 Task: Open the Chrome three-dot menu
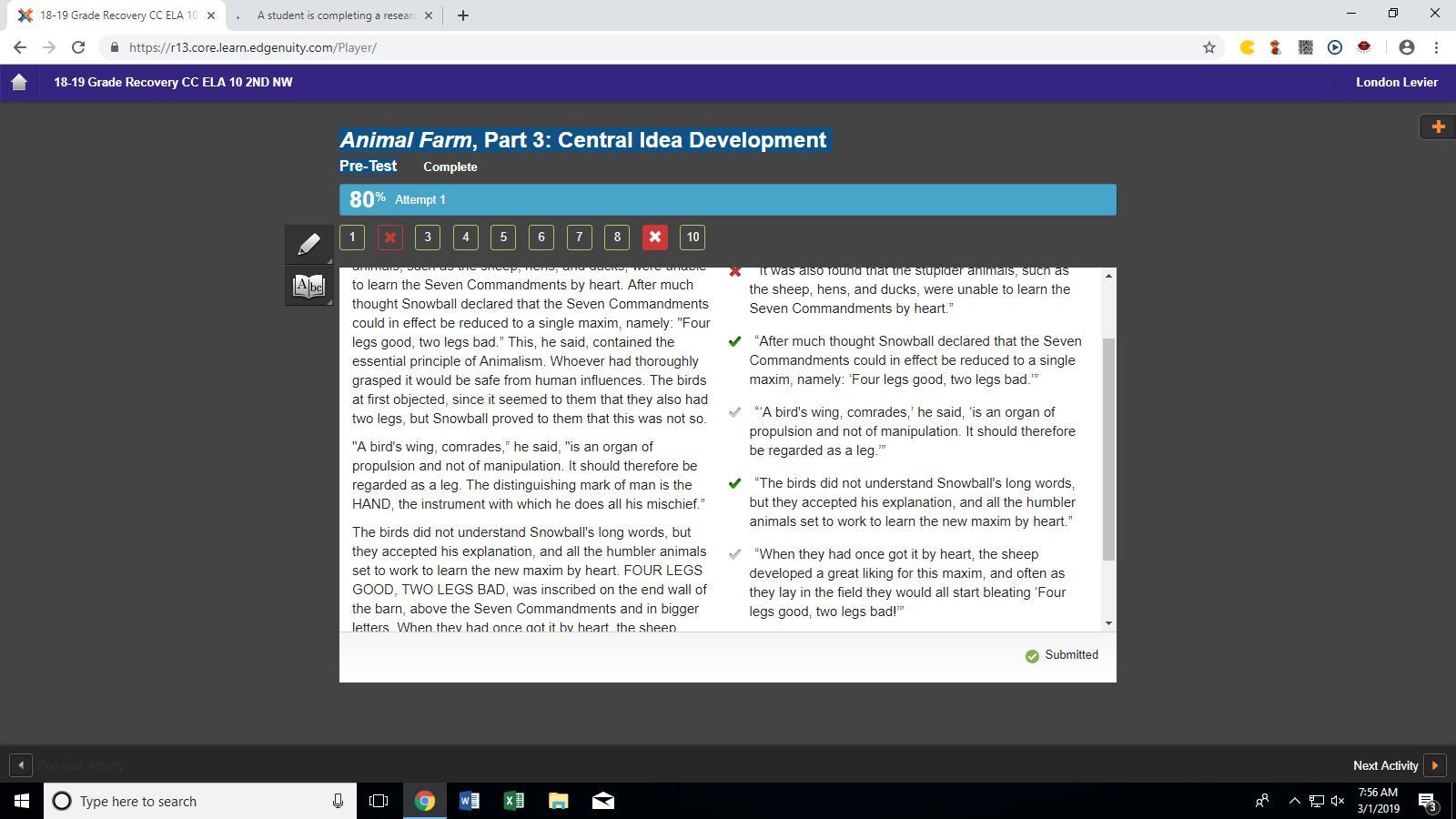pyautogui.click(x=1437, y=47)
